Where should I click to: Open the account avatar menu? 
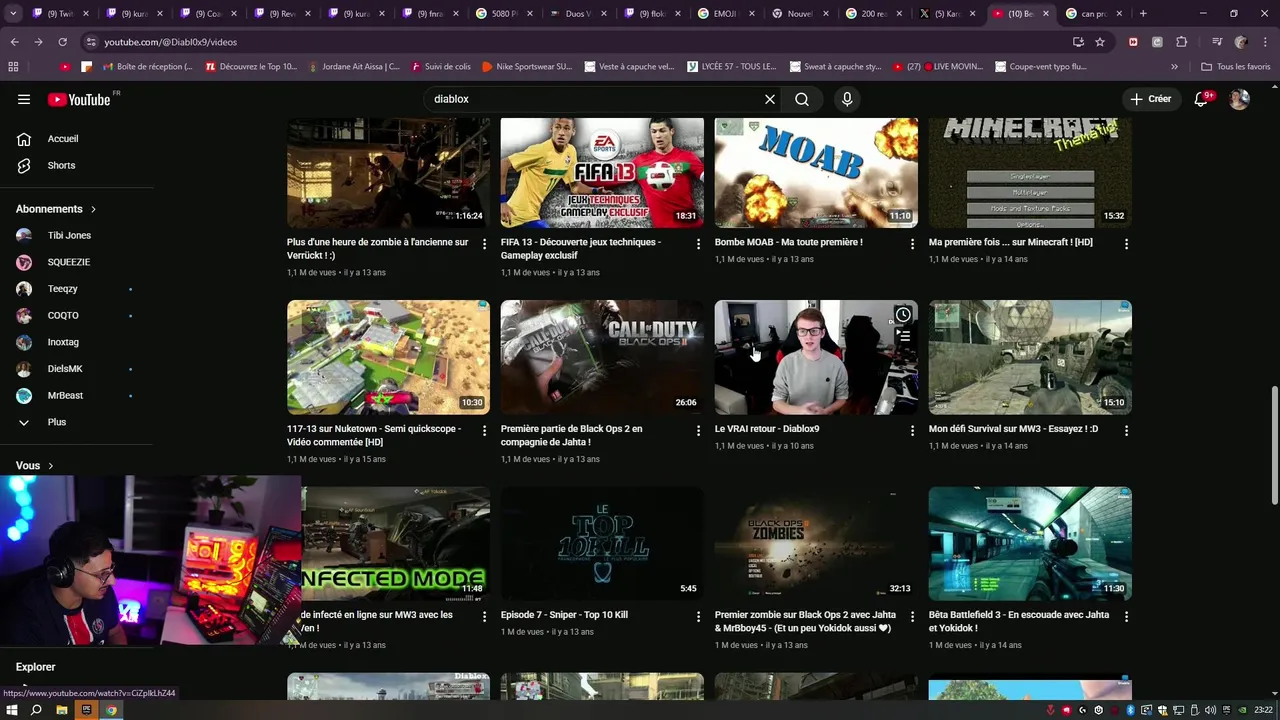(x=1239, y=99)
